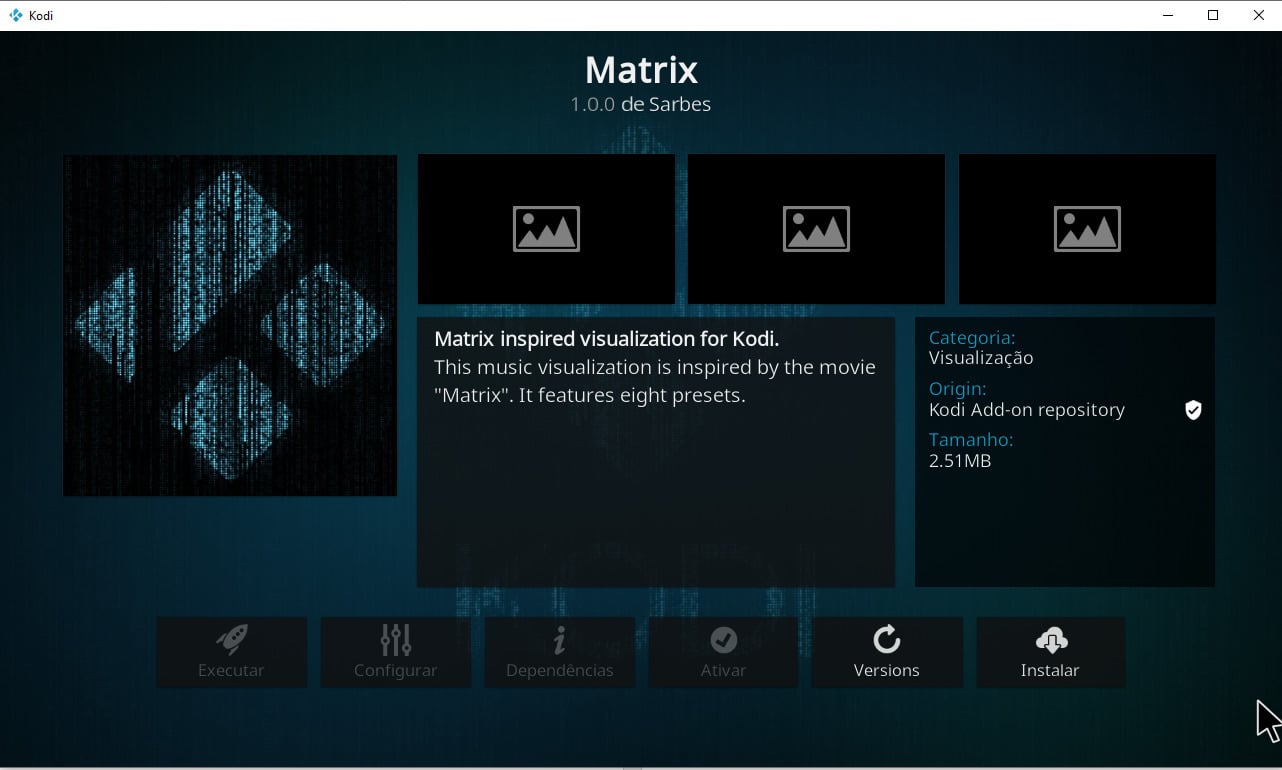Click the description text mentioning eight presets

pos(655,381)
